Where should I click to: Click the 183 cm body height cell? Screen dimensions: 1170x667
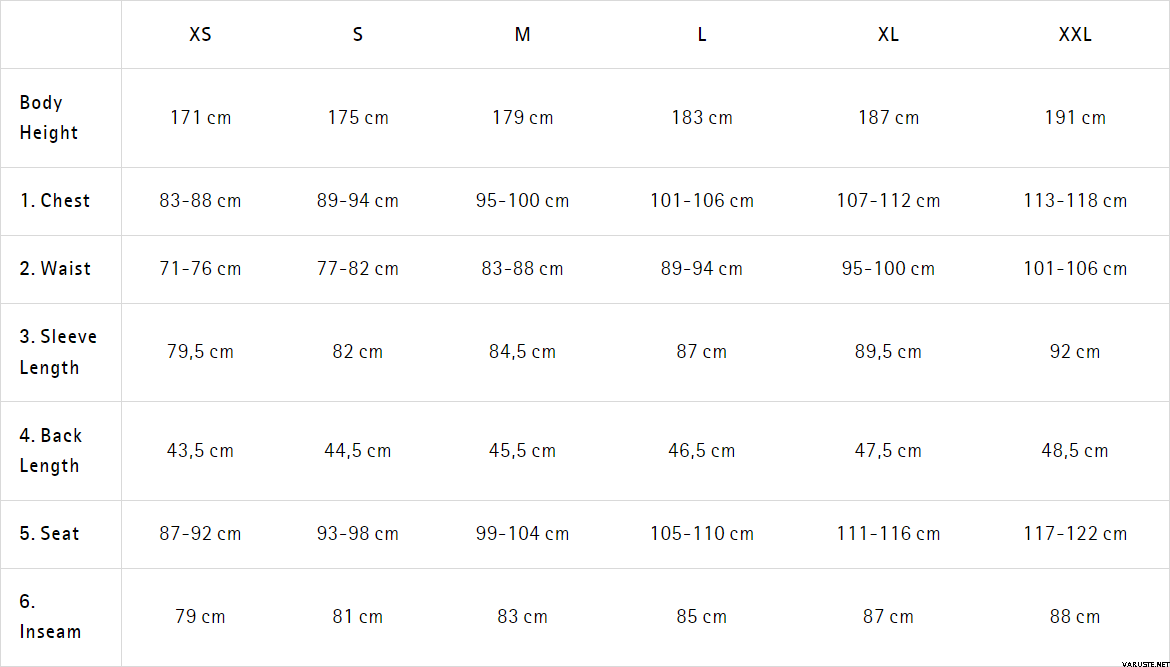(702, 118)
